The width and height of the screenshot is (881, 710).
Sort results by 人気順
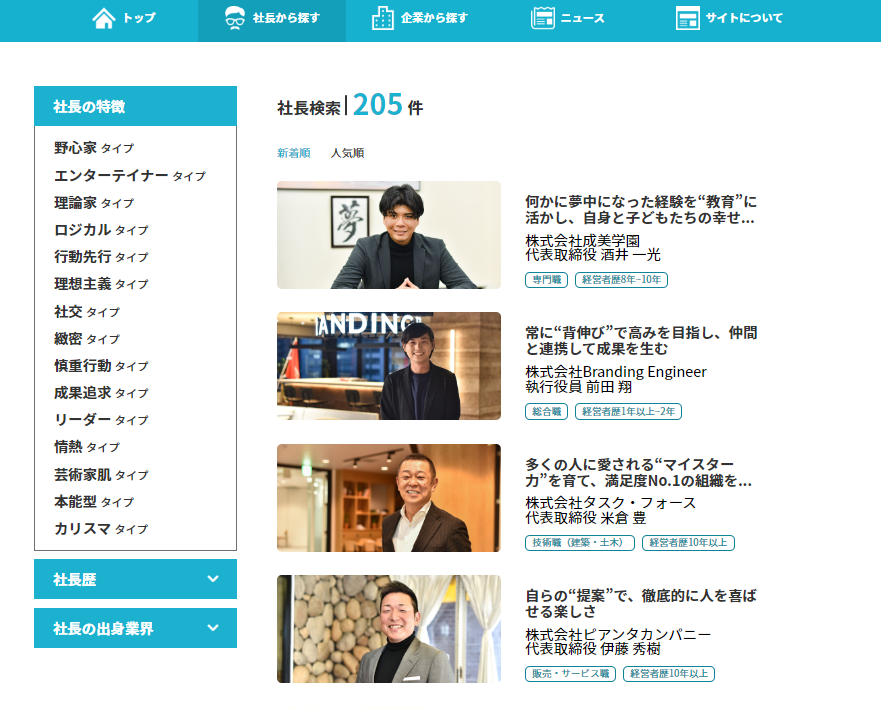347,153
